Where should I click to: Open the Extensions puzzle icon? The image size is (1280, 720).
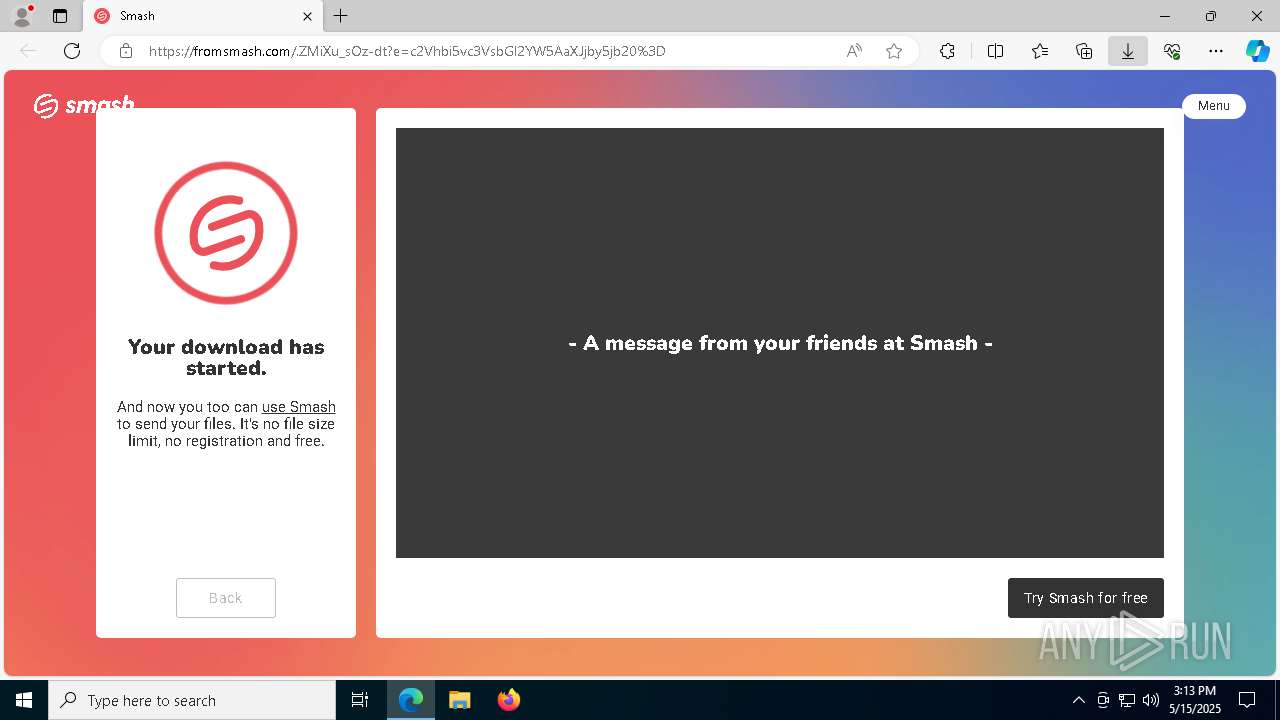point(948,51)
